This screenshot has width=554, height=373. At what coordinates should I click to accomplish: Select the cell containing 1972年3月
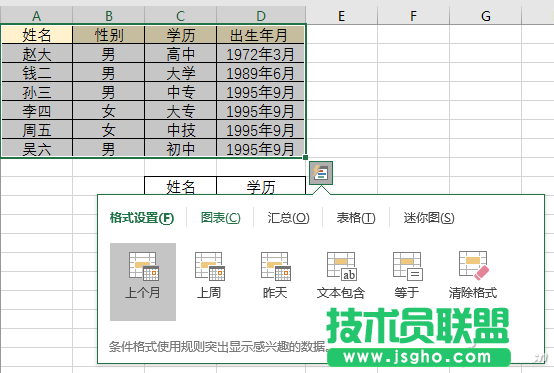261,54
